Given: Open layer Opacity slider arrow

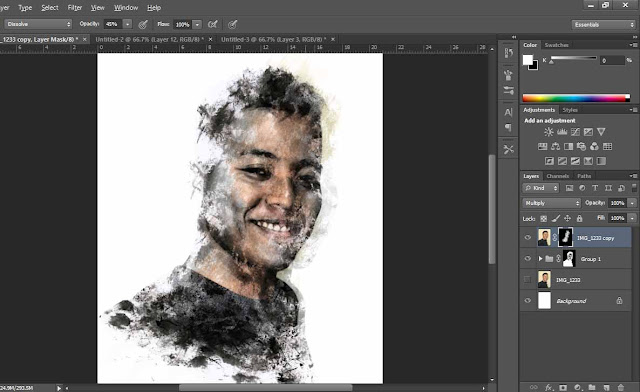Looking at the screenshot, I should pos(632,203).
